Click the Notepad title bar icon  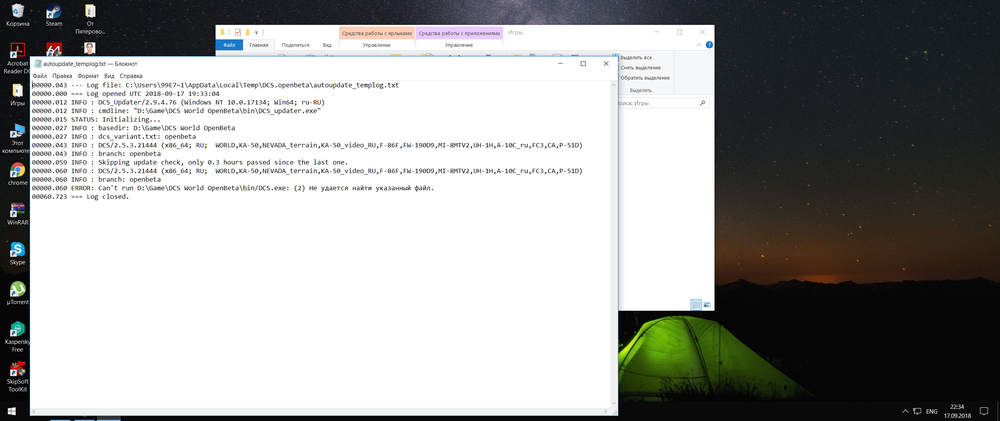pyautogui.click(x=38, y=64)
